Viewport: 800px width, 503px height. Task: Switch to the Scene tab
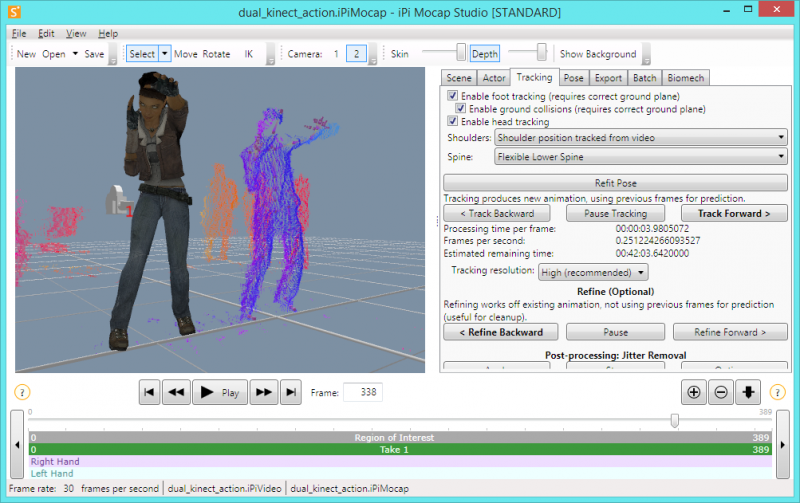point(459,78)
